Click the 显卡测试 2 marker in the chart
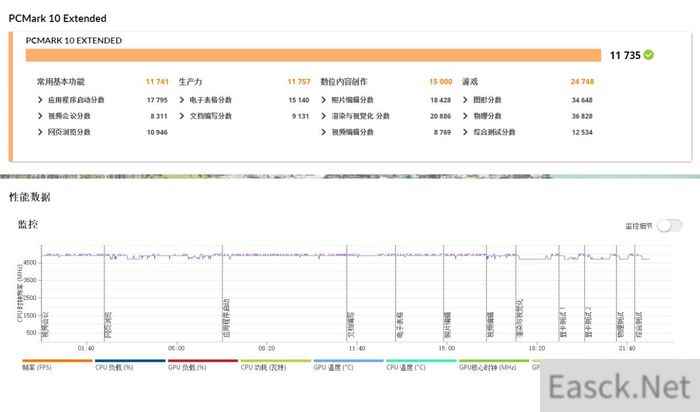 (x=588, y=322)
